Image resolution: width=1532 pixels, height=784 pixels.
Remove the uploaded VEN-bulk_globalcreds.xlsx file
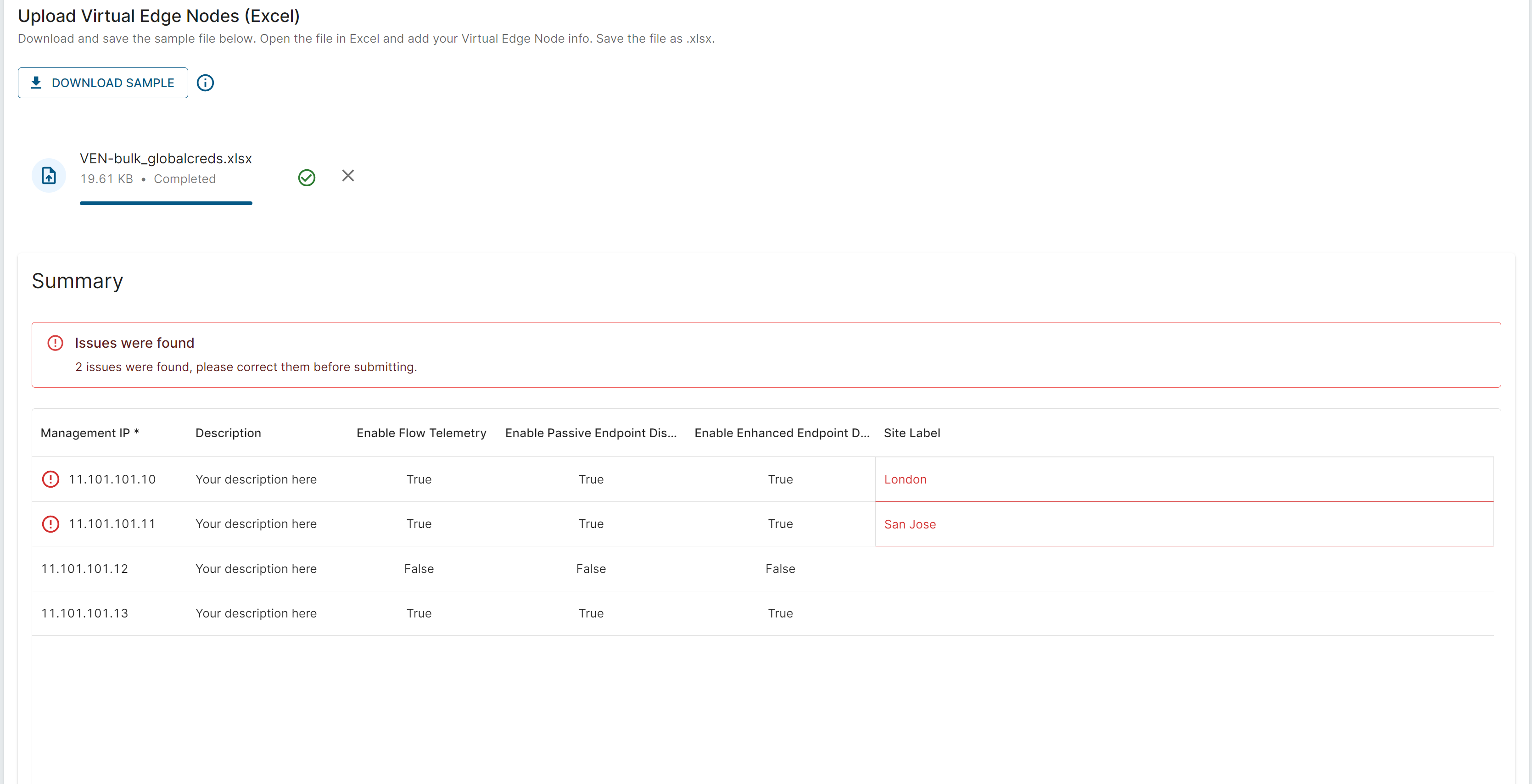(x=348, y=175)
